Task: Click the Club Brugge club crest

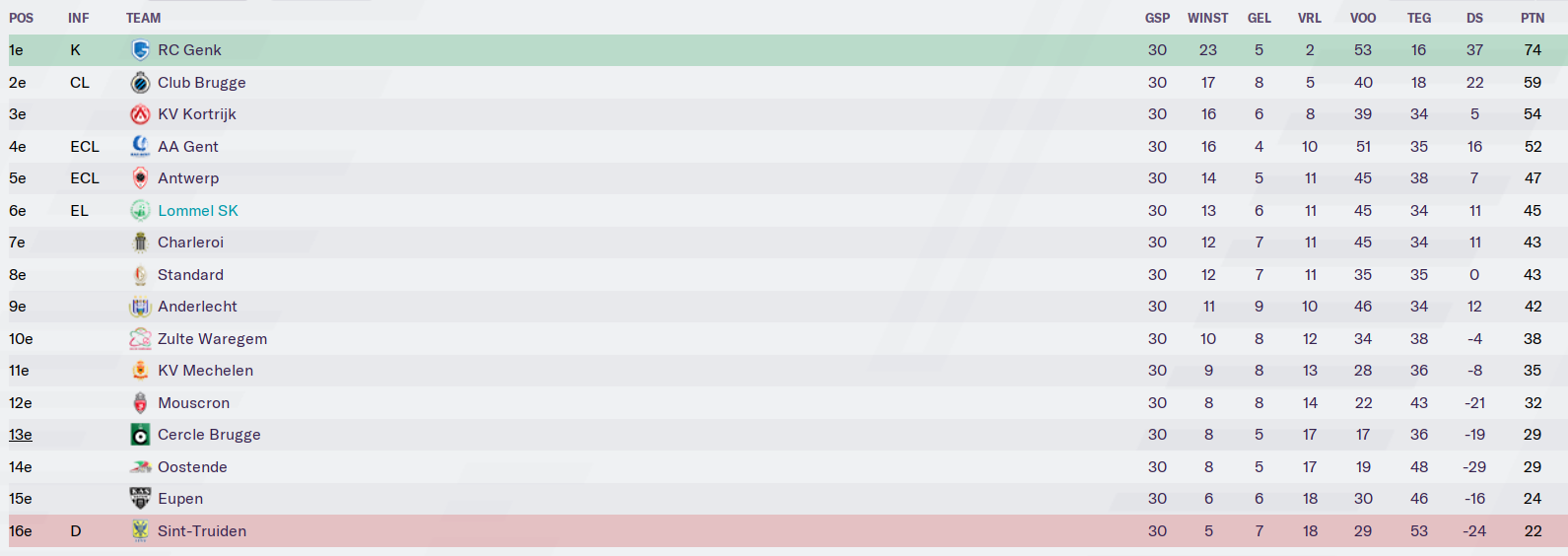Action: point(140,83)
